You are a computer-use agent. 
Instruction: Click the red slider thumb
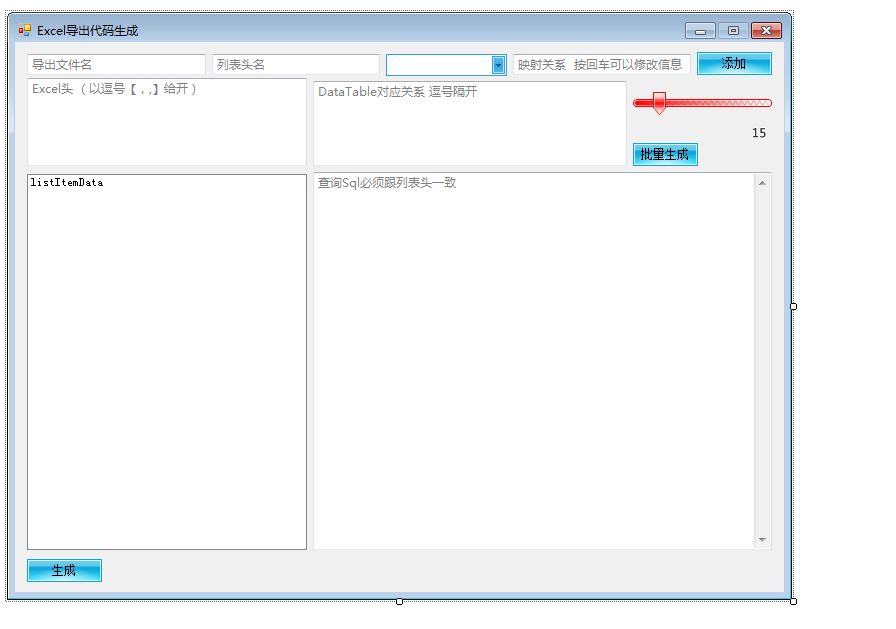(x=659, y=103)
